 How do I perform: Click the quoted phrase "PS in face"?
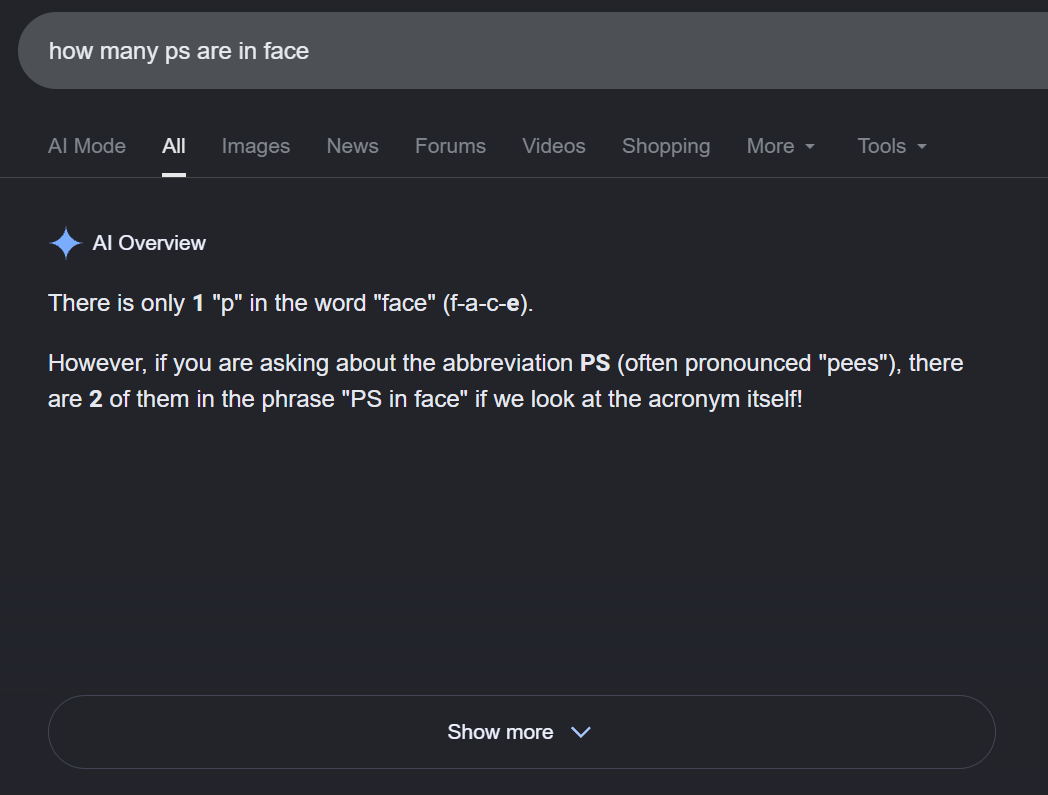[404, 399]
